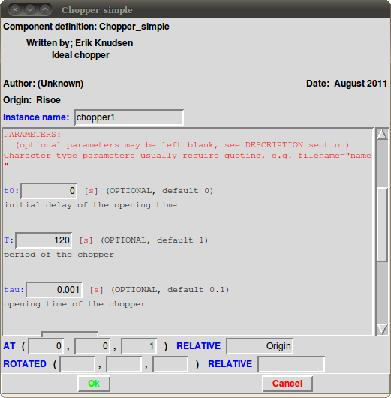Click the second AT coordinate field
The height and width of the screenshot is (398, 391).
click(92, 346)
